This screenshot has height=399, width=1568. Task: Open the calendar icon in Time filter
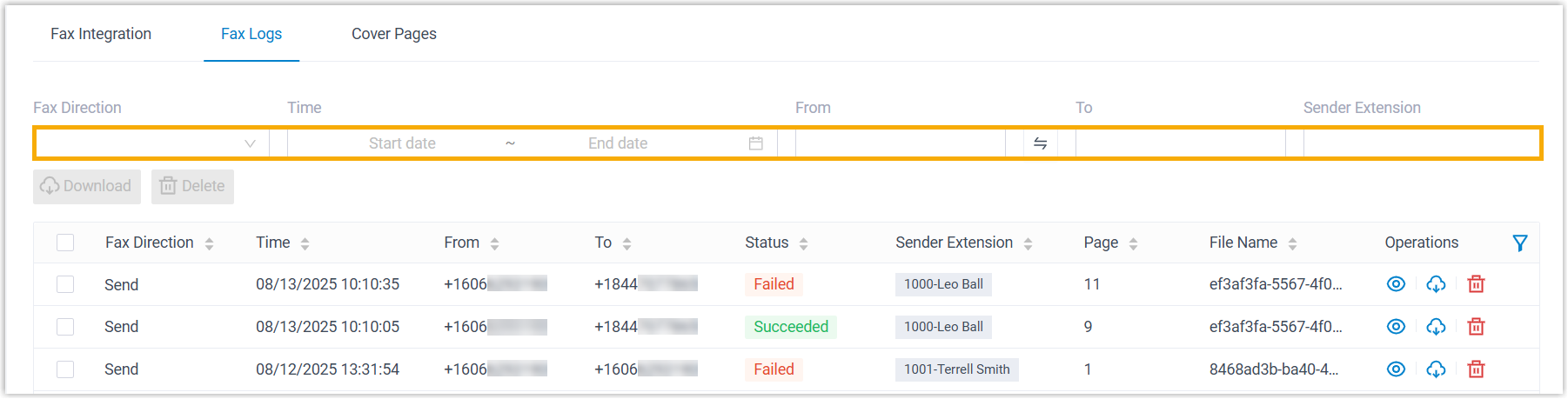tap(755, 143)
